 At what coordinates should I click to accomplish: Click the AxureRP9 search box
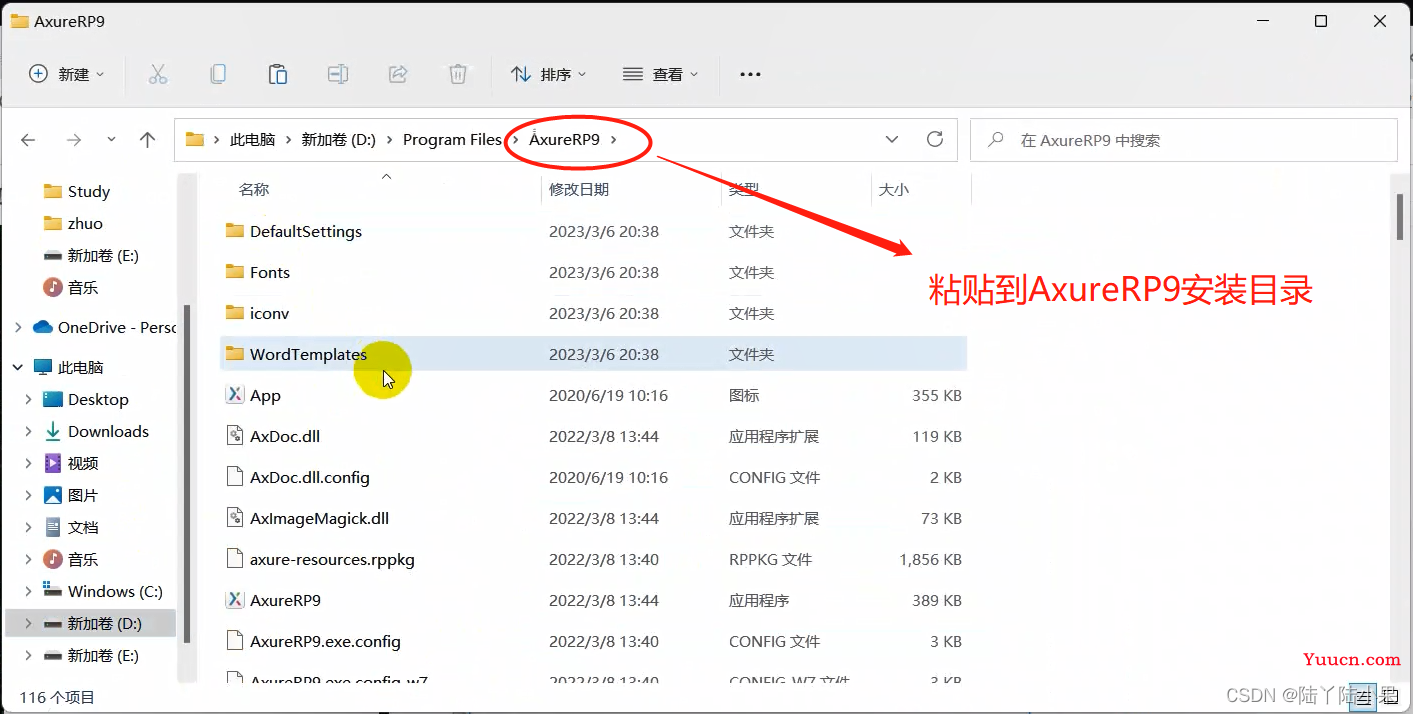(x=1184, y=140)
